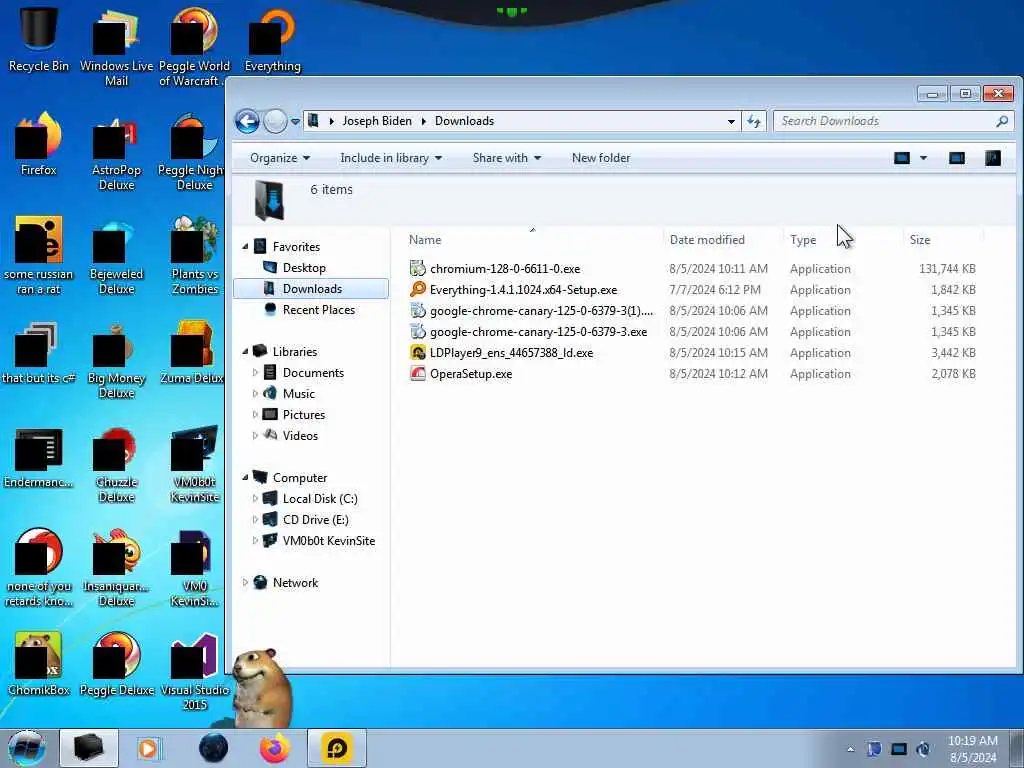The height and width of the screenshot is (768, 1024).
Task: Collapse the Computer tree section
Action: point(246,477)
